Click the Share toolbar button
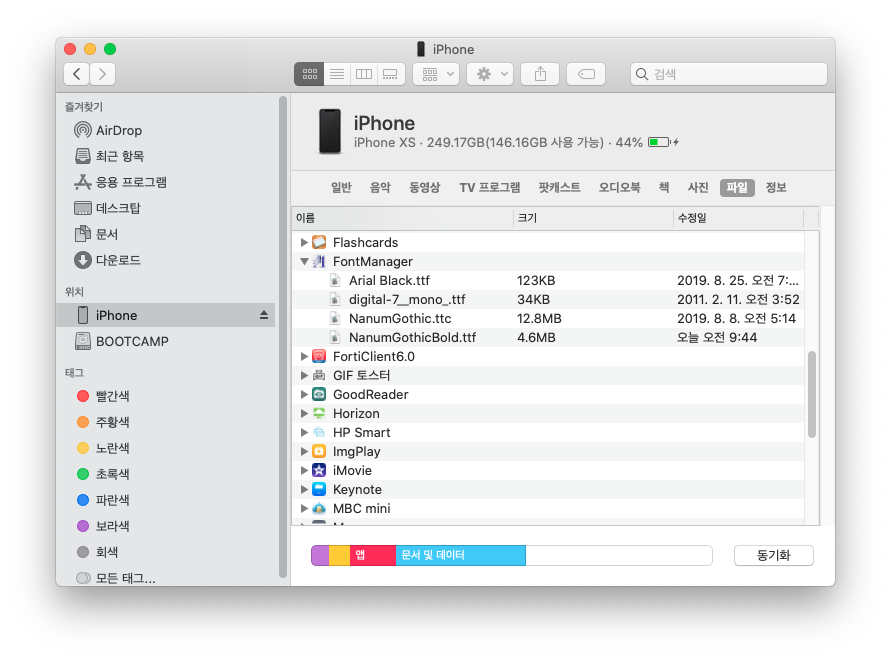 coord(540,74)
